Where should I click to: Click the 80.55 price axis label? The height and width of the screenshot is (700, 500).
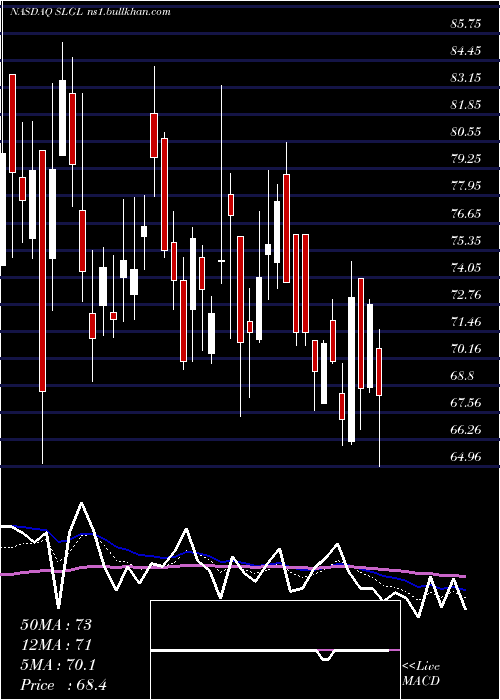tap(466, 132)
